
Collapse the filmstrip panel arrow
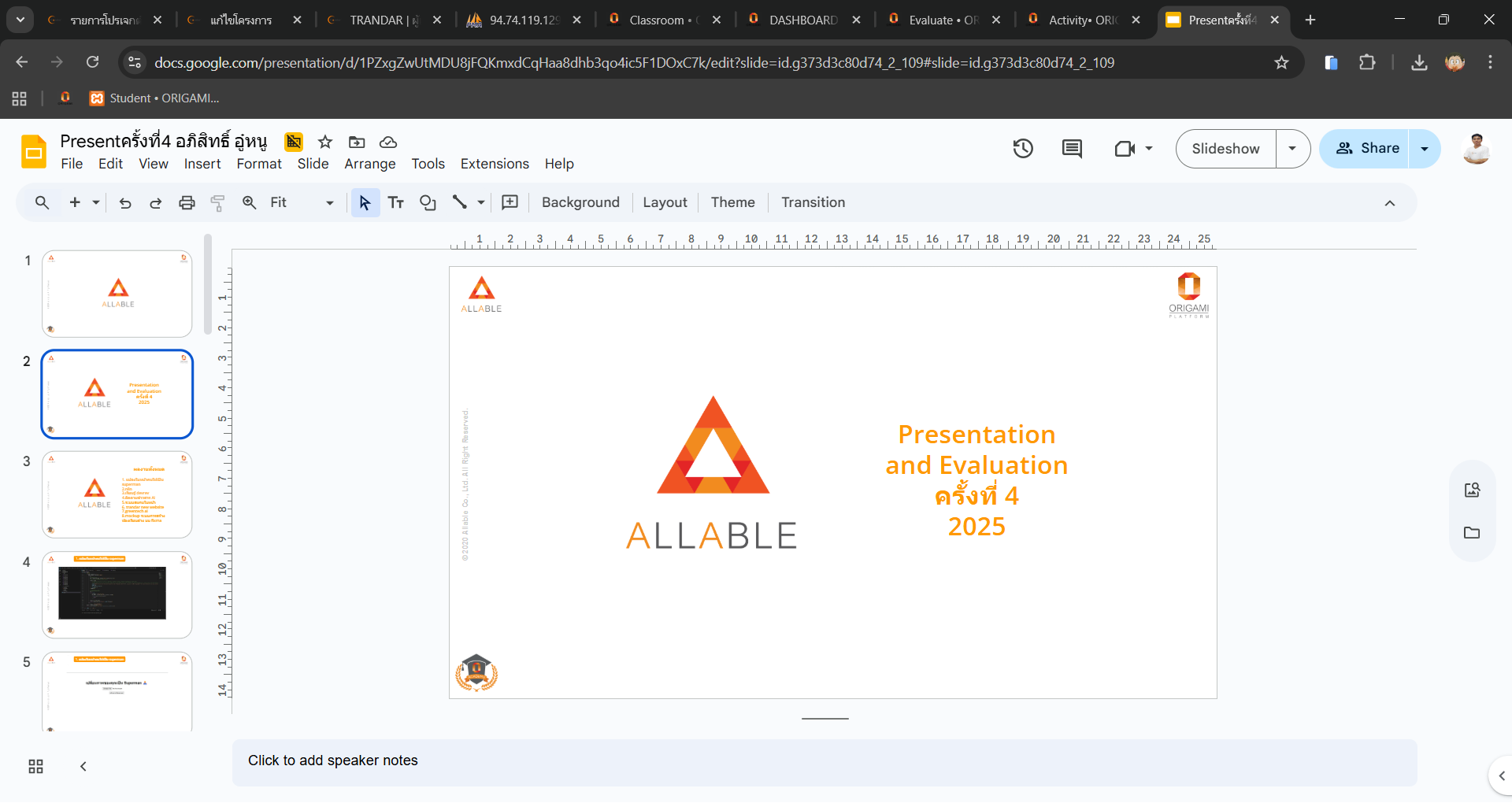coord(83,766)
